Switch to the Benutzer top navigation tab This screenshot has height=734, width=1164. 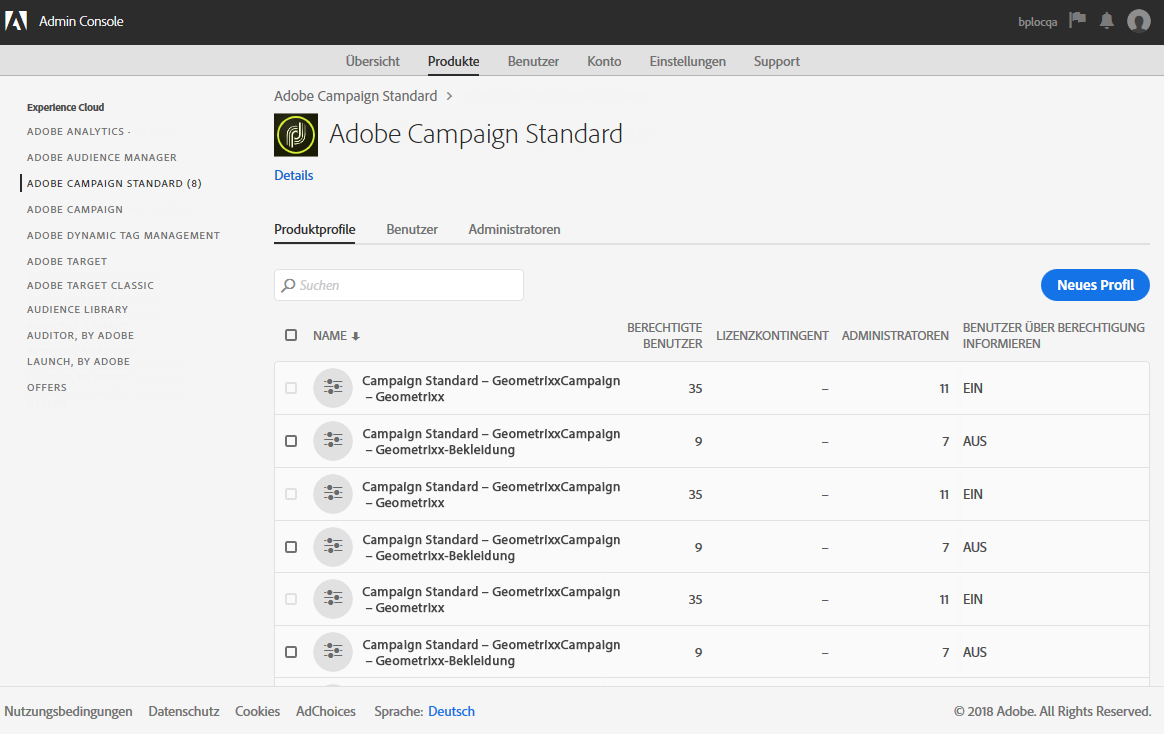coord(533,61)
